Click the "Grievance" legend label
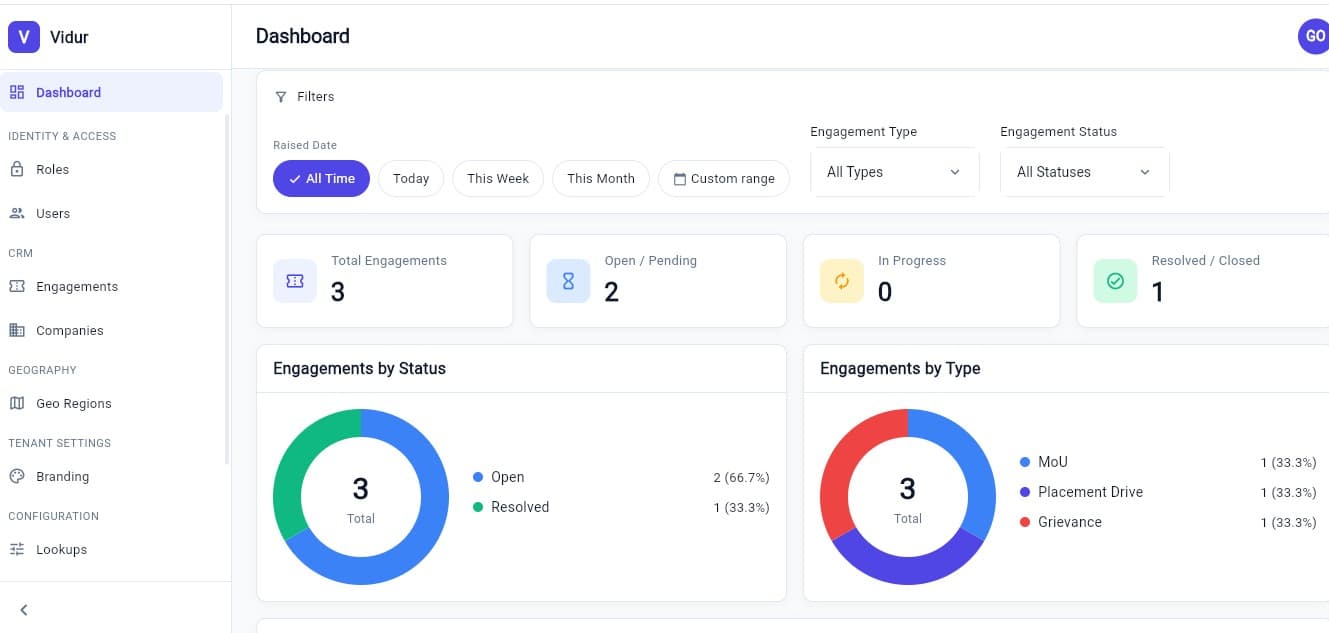Viewport: 1329px width, 633px height. (x=1070, y=522)
